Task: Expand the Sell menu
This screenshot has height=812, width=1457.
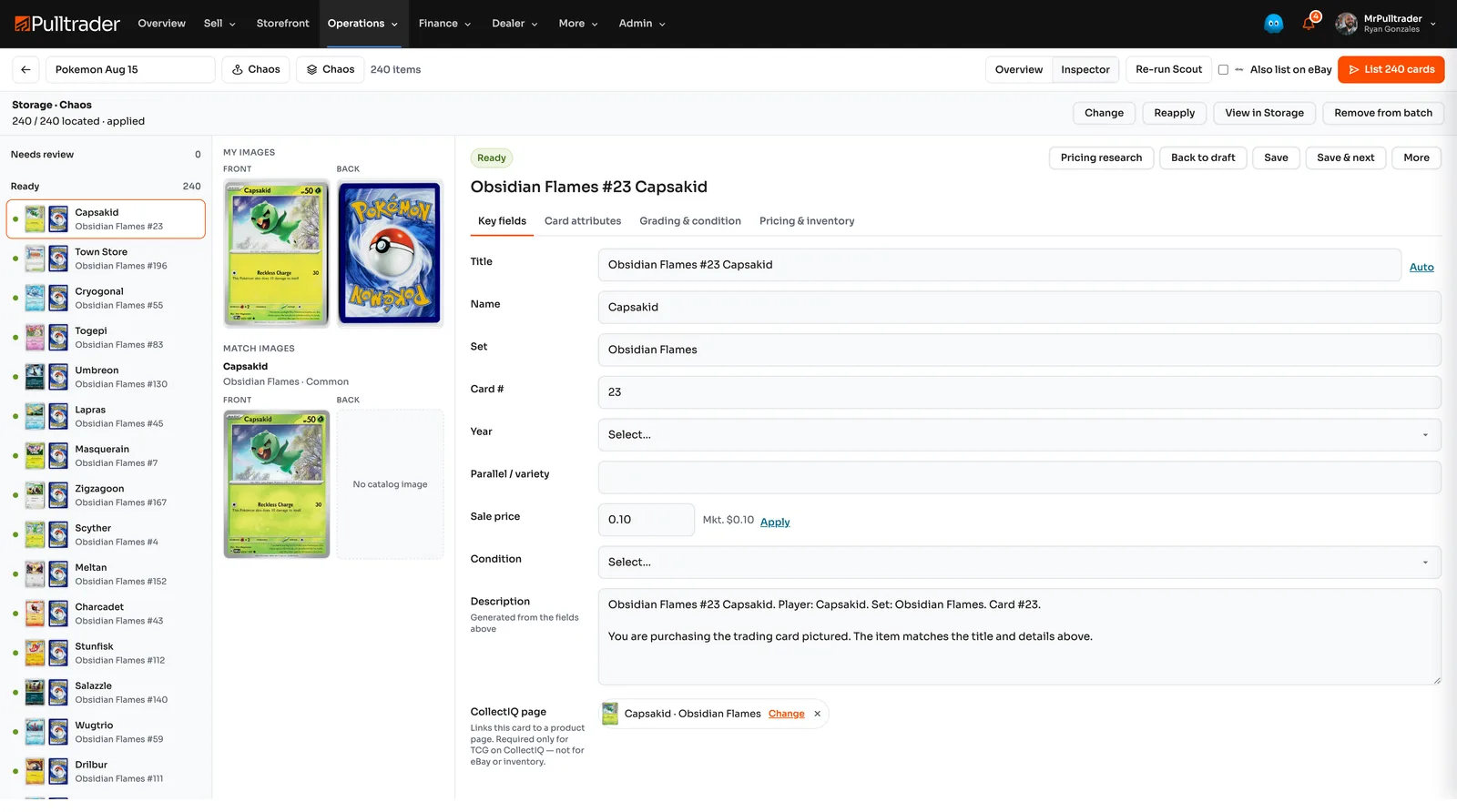Action: point(219,24)
